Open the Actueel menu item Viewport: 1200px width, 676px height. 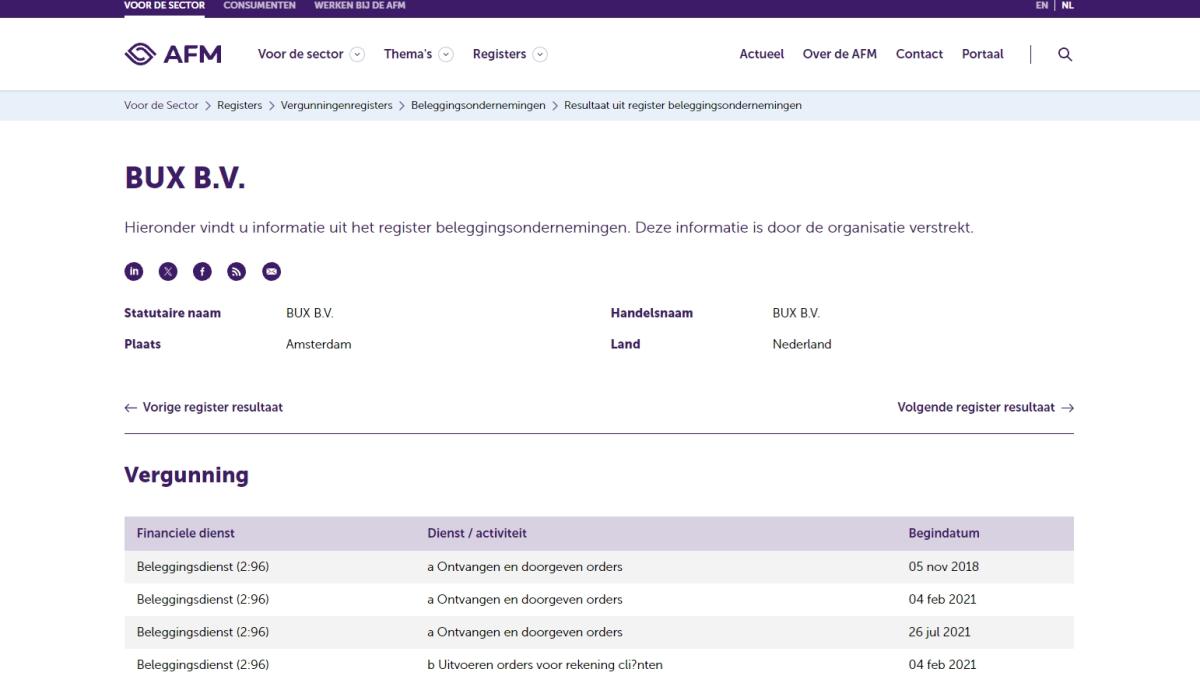click(761, 54)
